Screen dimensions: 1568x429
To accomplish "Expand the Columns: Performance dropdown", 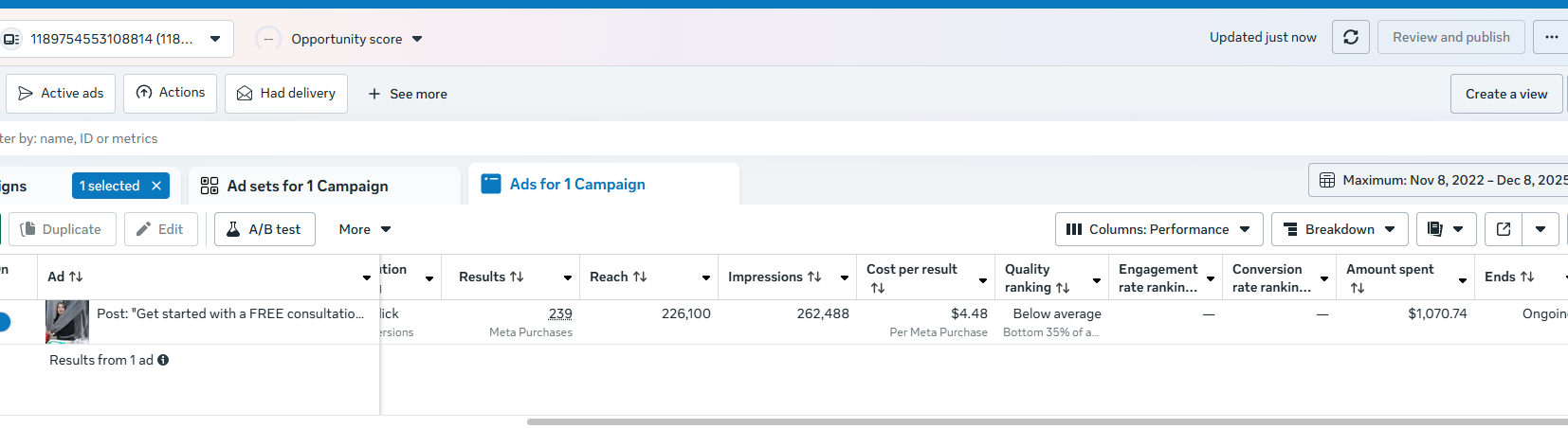I will (x=1158, y=229).
